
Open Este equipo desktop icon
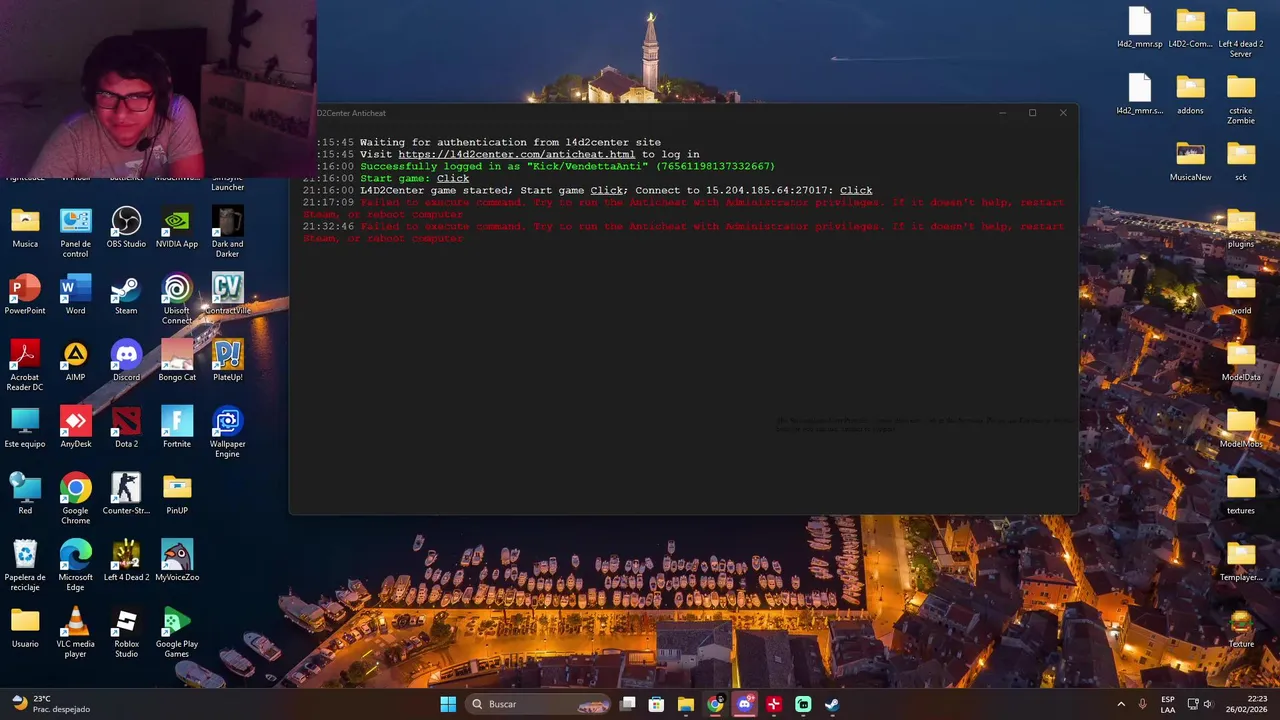coord(25,427)
